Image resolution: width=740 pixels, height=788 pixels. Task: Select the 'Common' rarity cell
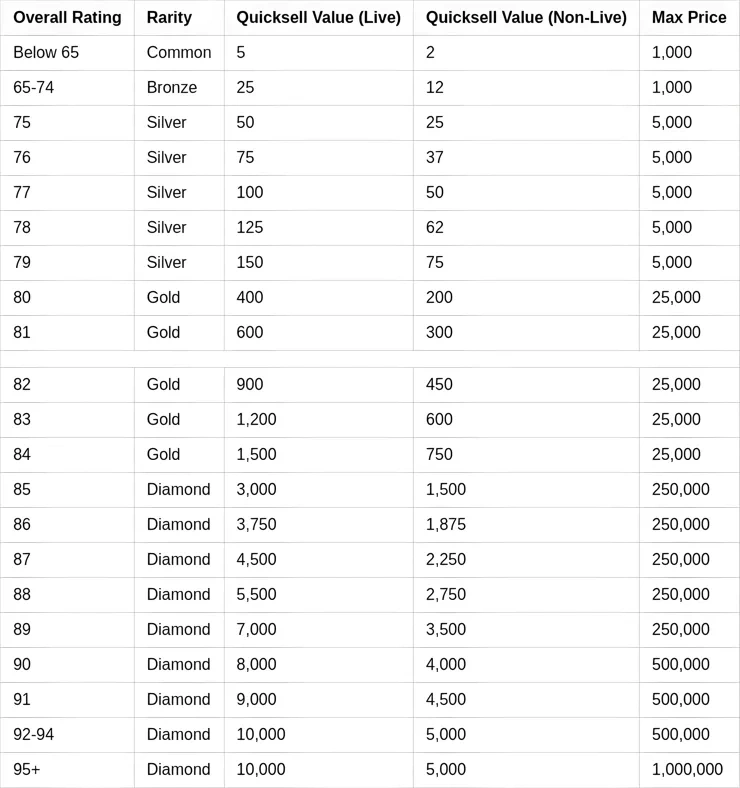pyautogui.click(x=179, y=53)
